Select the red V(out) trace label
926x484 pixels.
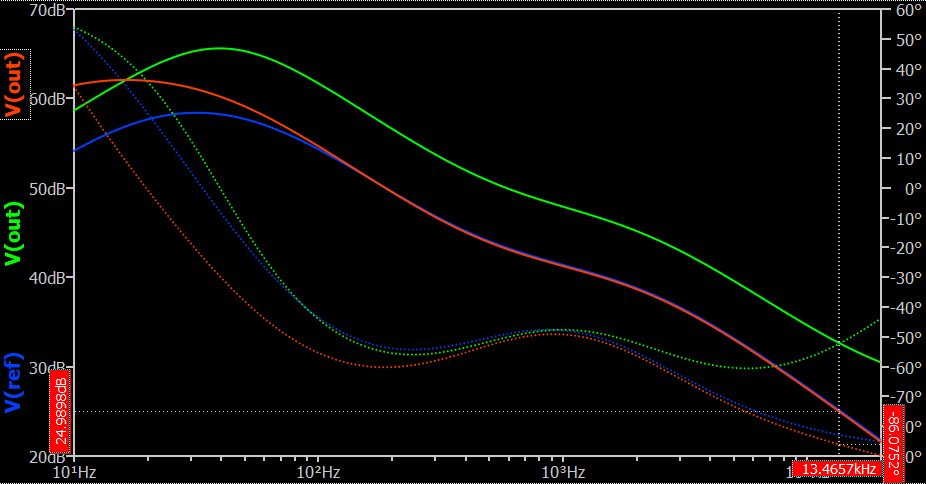[14, 84]
